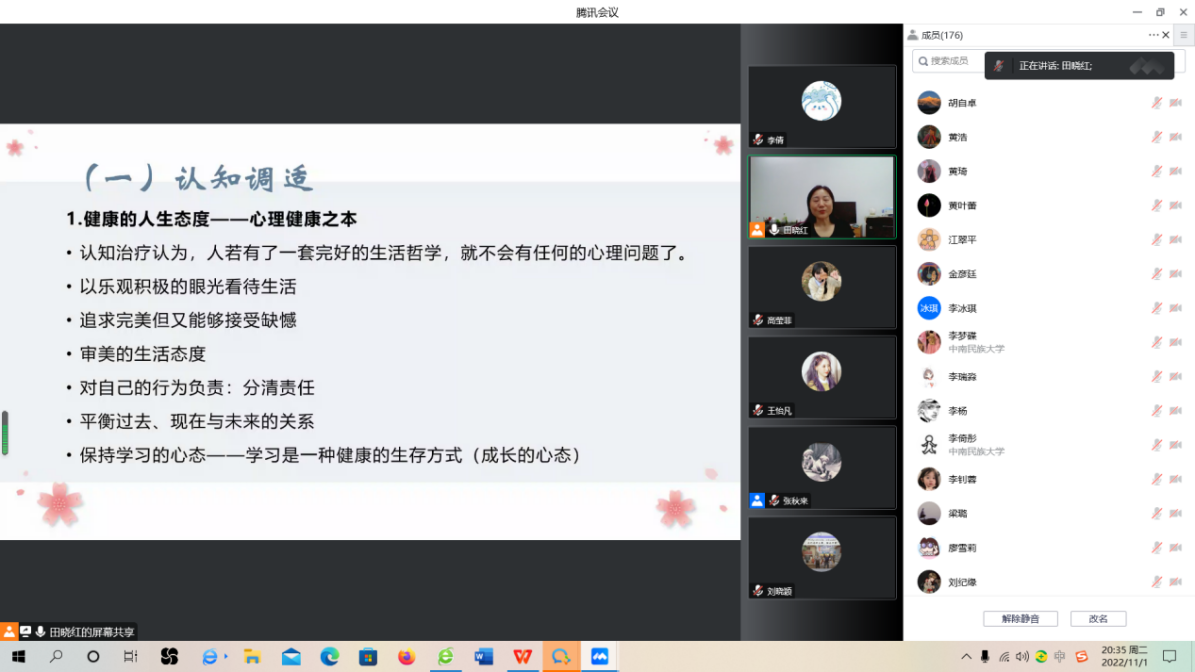Select the 李俩 participant tile

coord(821,106)
